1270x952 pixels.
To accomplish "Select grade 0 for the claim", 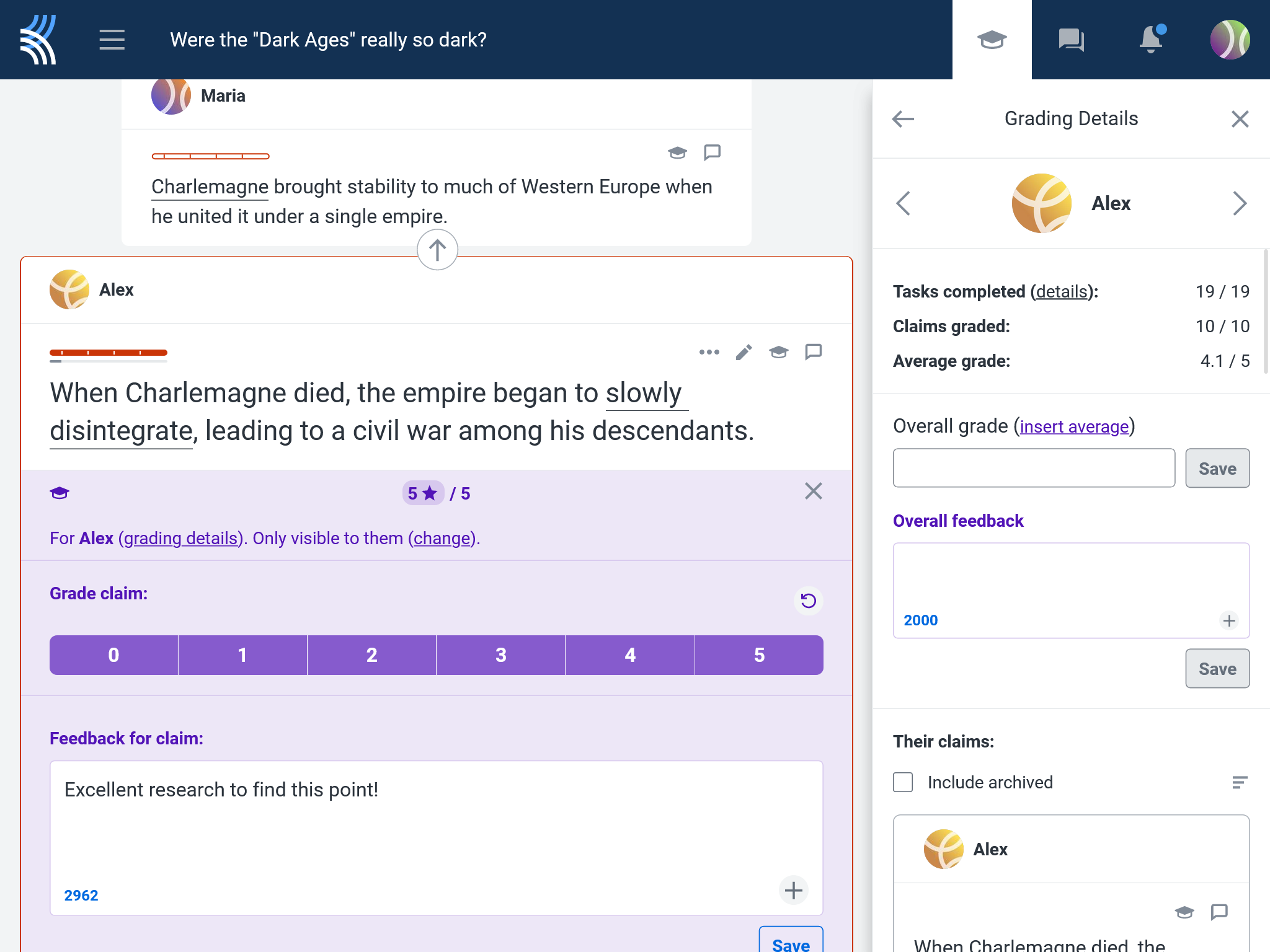I will (x=113, y=655).
